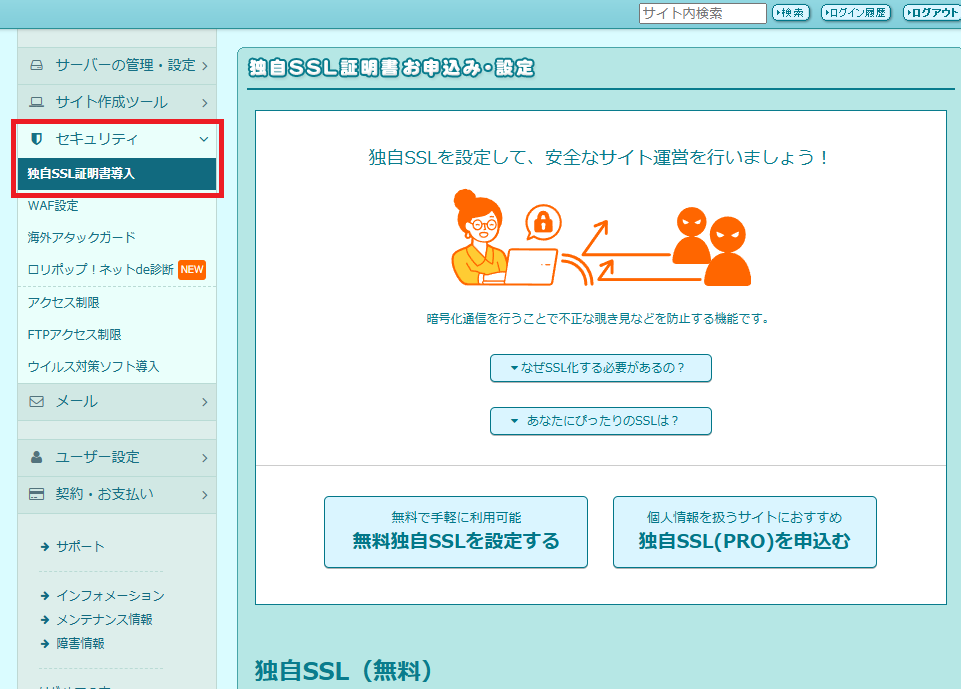Screen dimensions: 961x689
Task: Click the 無料独自SSLを設定する button
Action: (456, 532)
